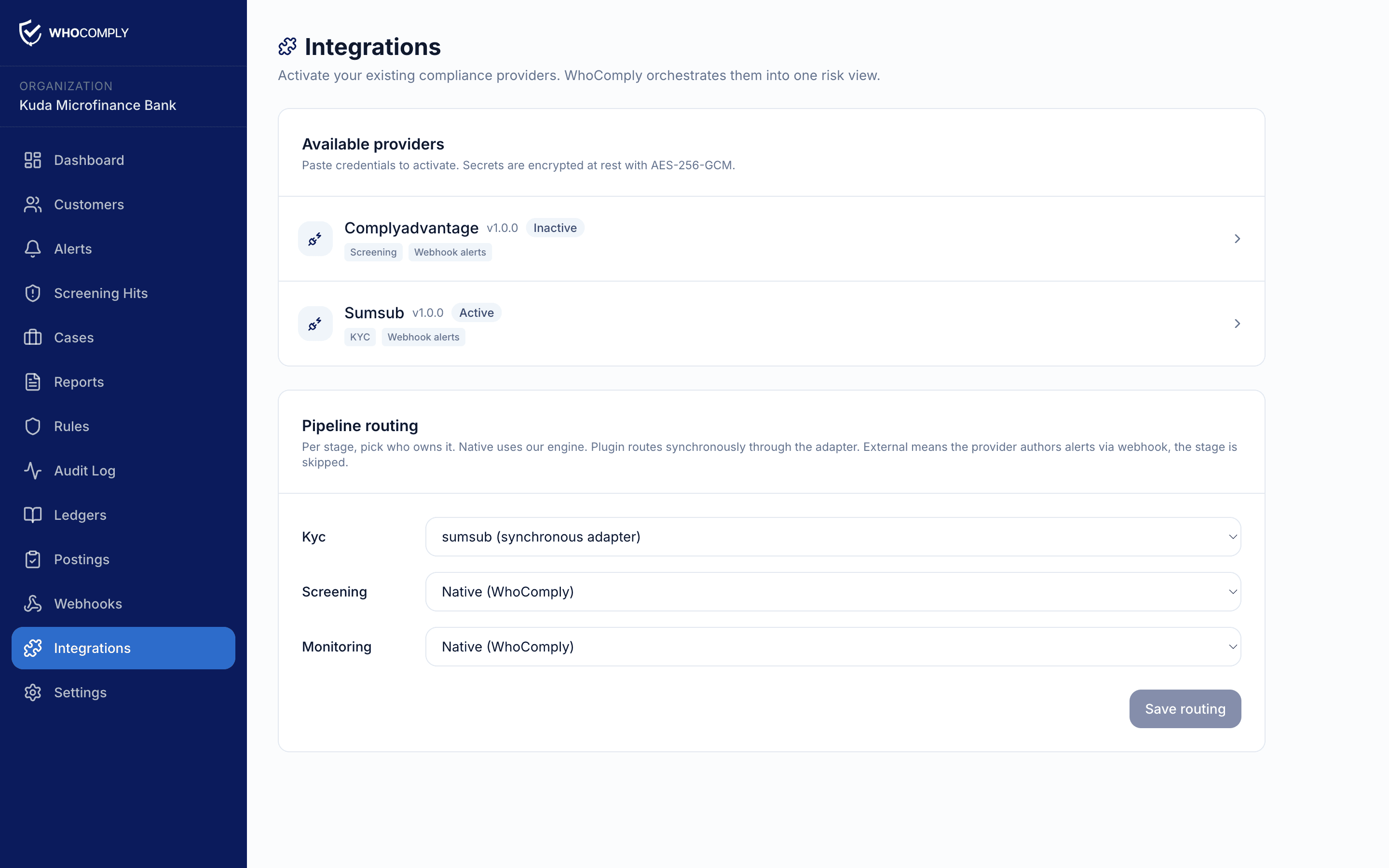Click the Settings gear icon

click(x=33, y=692)
